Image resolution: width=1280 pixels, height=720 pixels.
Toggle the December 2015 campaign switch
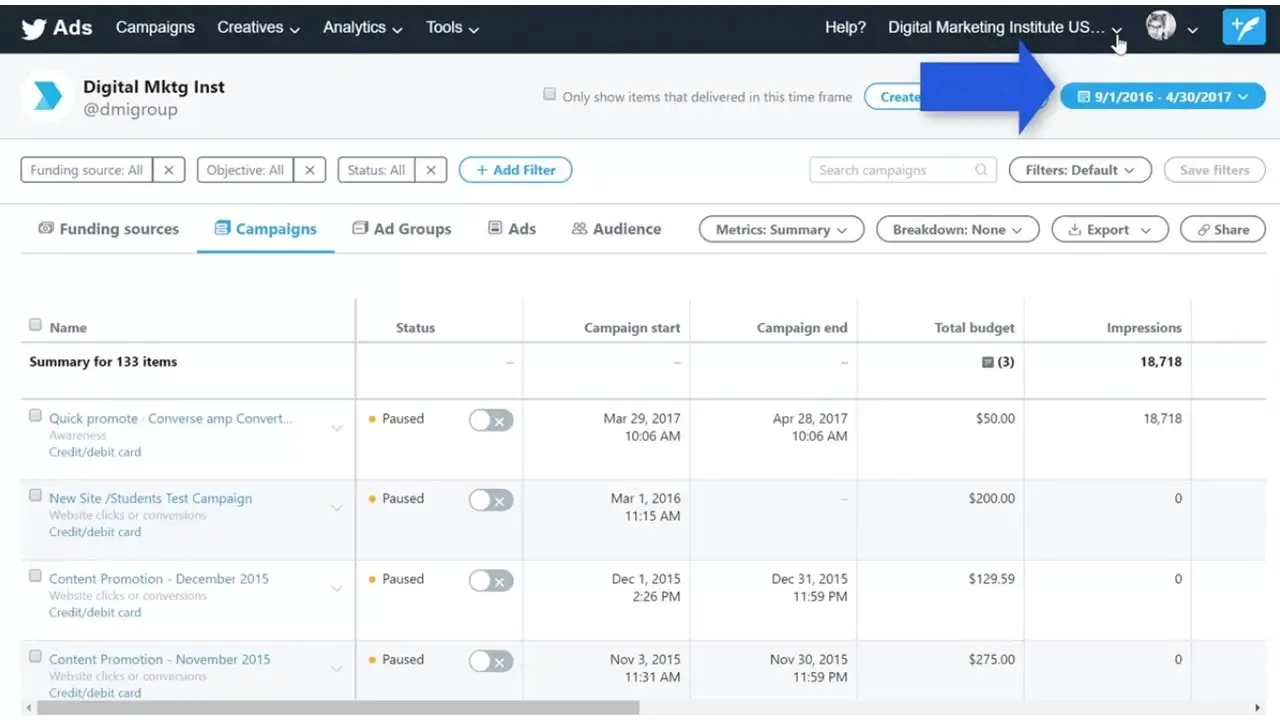click(x=491, y=580)
